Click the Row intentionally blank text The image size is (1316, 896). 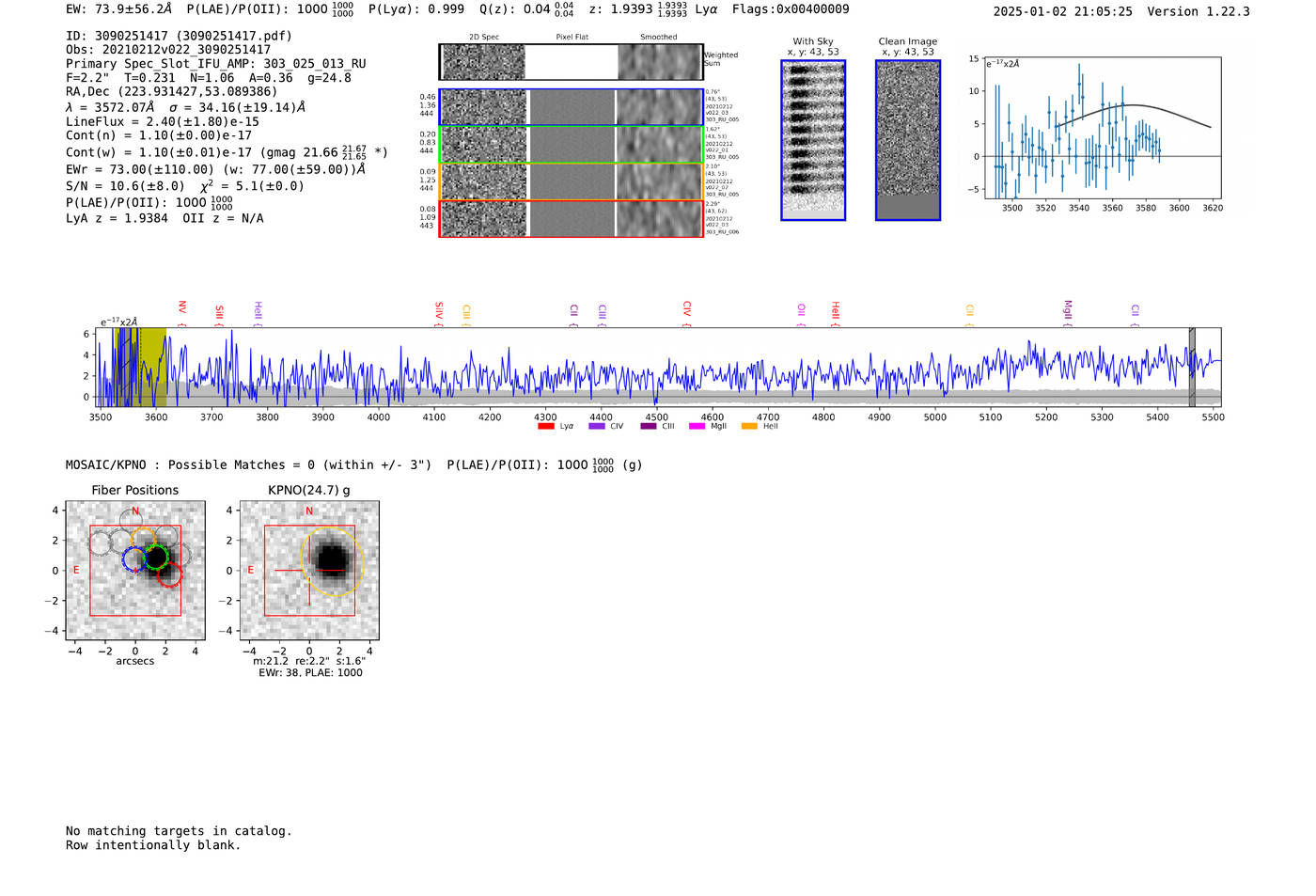coord(153,845)
